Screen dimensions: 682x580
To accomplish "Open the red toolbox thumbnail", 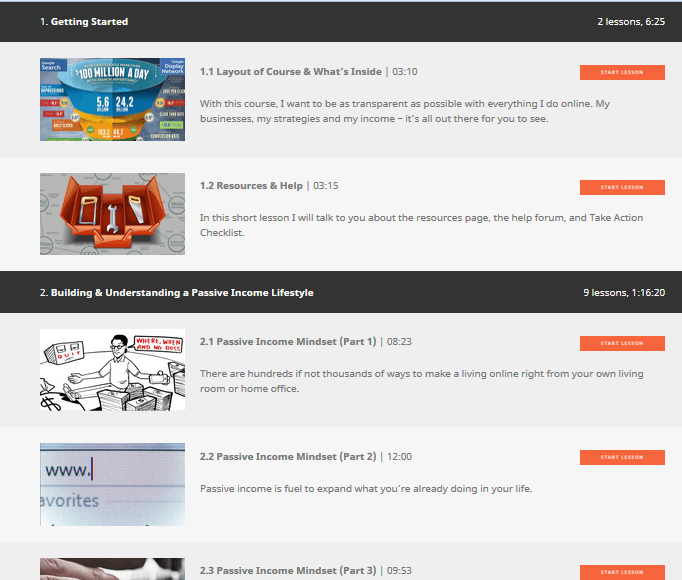I will point(112,214).
